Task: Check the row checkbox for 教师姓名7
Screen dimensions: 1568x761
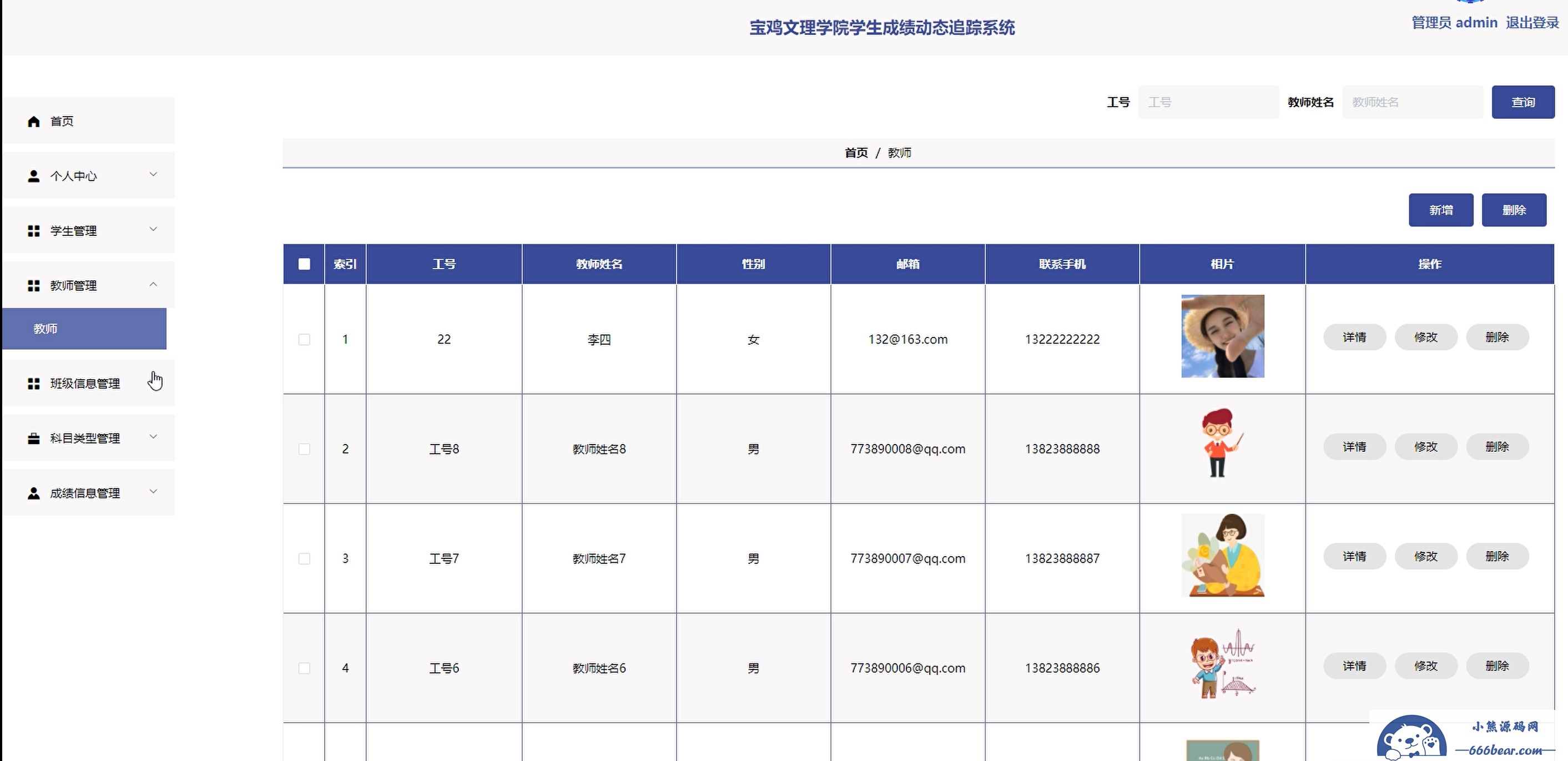Action: pos(304,558)
